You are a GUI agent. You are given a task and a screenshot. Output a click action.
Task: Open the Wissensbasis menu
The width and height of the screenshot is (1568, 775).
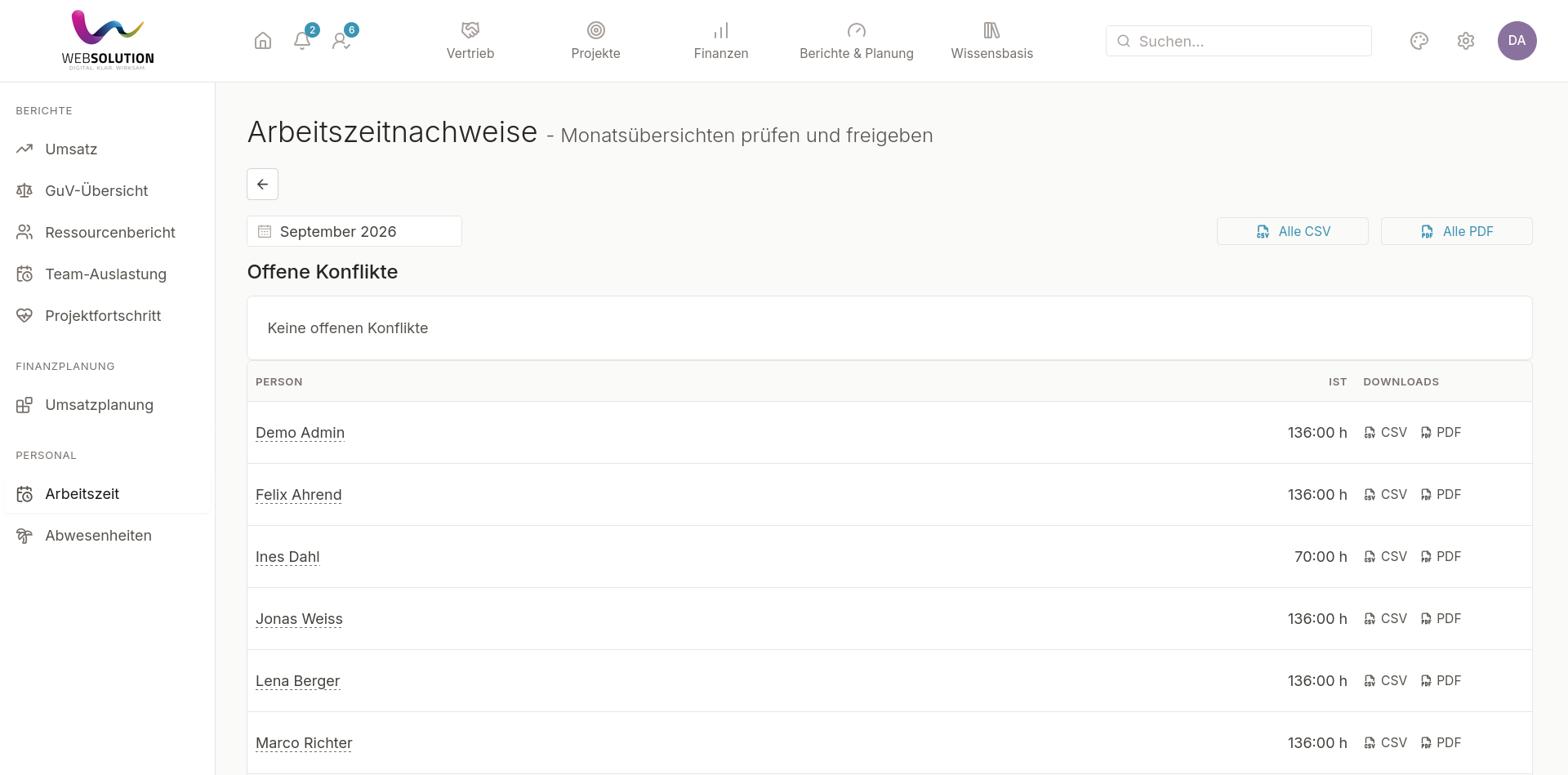pyautogui.click(x=992, y=41)
